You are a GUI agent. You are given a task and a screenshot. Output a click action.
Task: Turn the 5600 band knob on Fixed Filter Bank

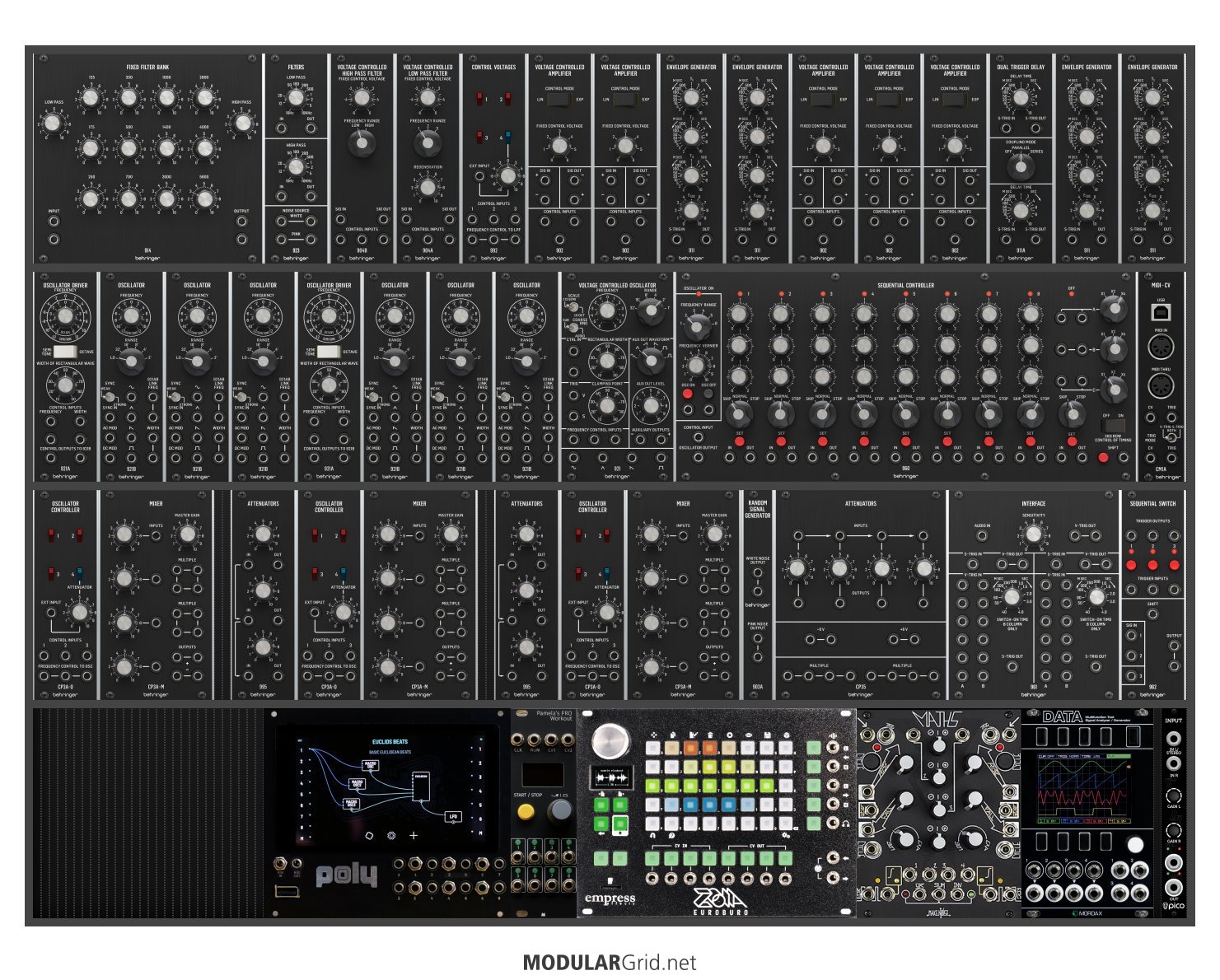tap(204, 198)
